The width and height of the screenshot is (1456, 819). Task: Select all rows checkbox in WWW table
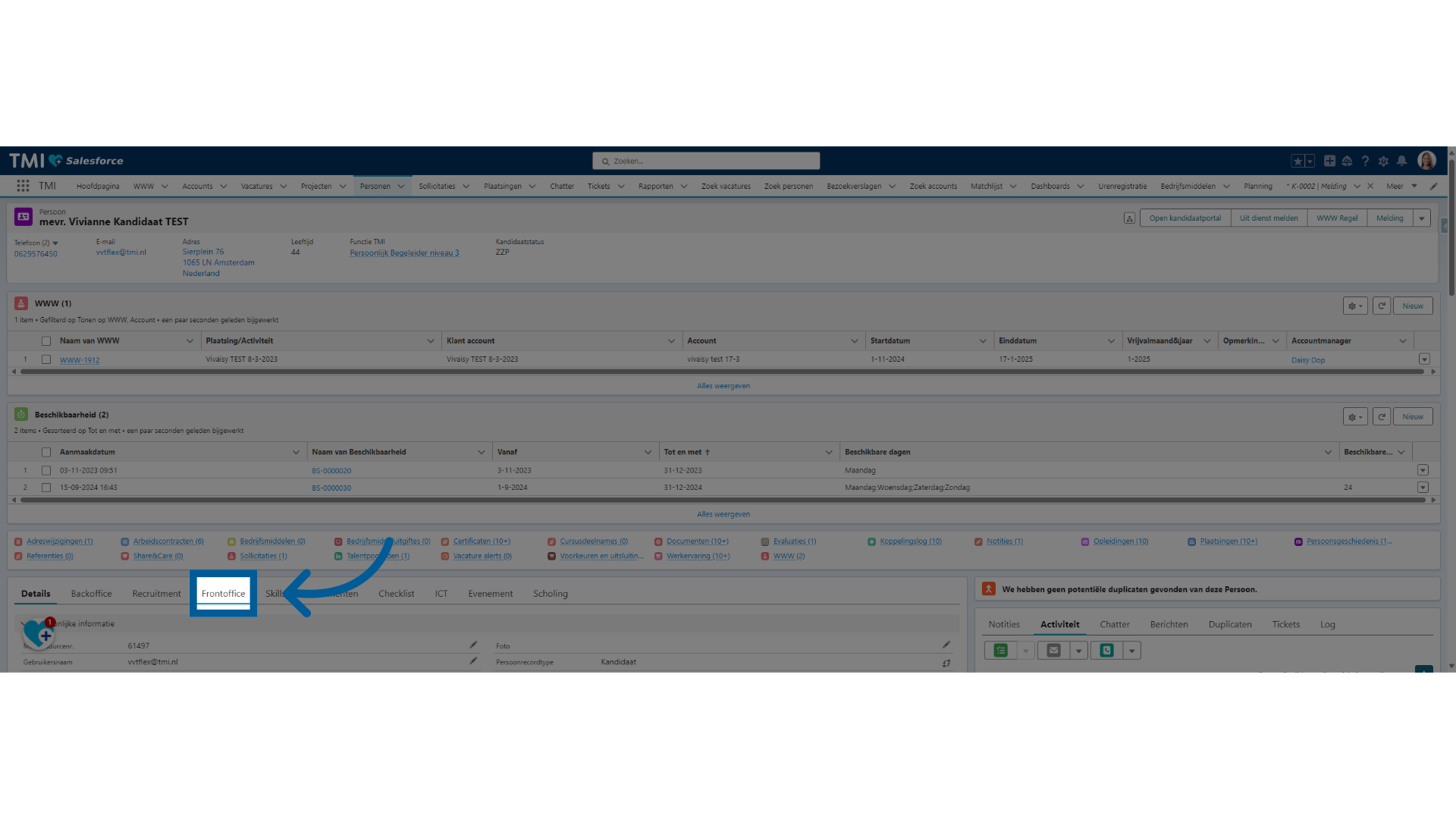[46, 341]
